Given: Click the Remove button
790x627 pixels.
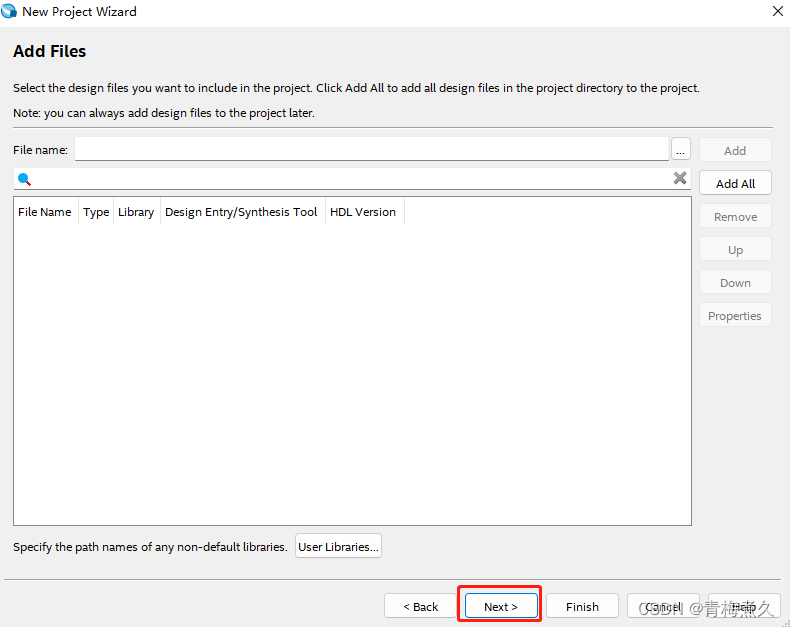Looking at the screenshot, I should [735, 216].
